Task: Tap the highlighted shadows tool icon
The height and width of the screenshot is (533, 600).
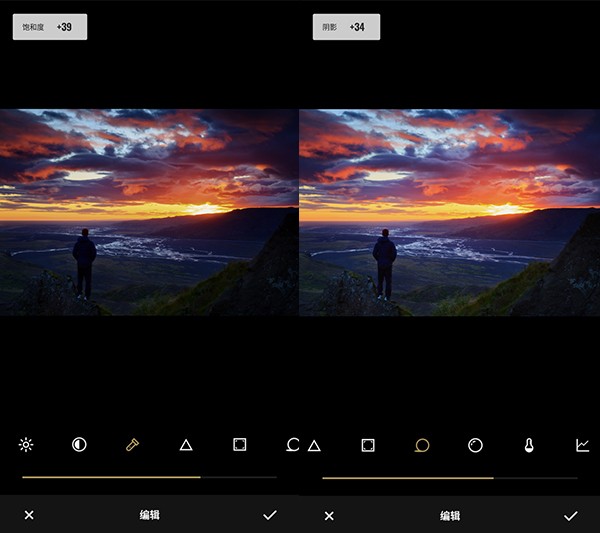Action: [x=422, y=445]
